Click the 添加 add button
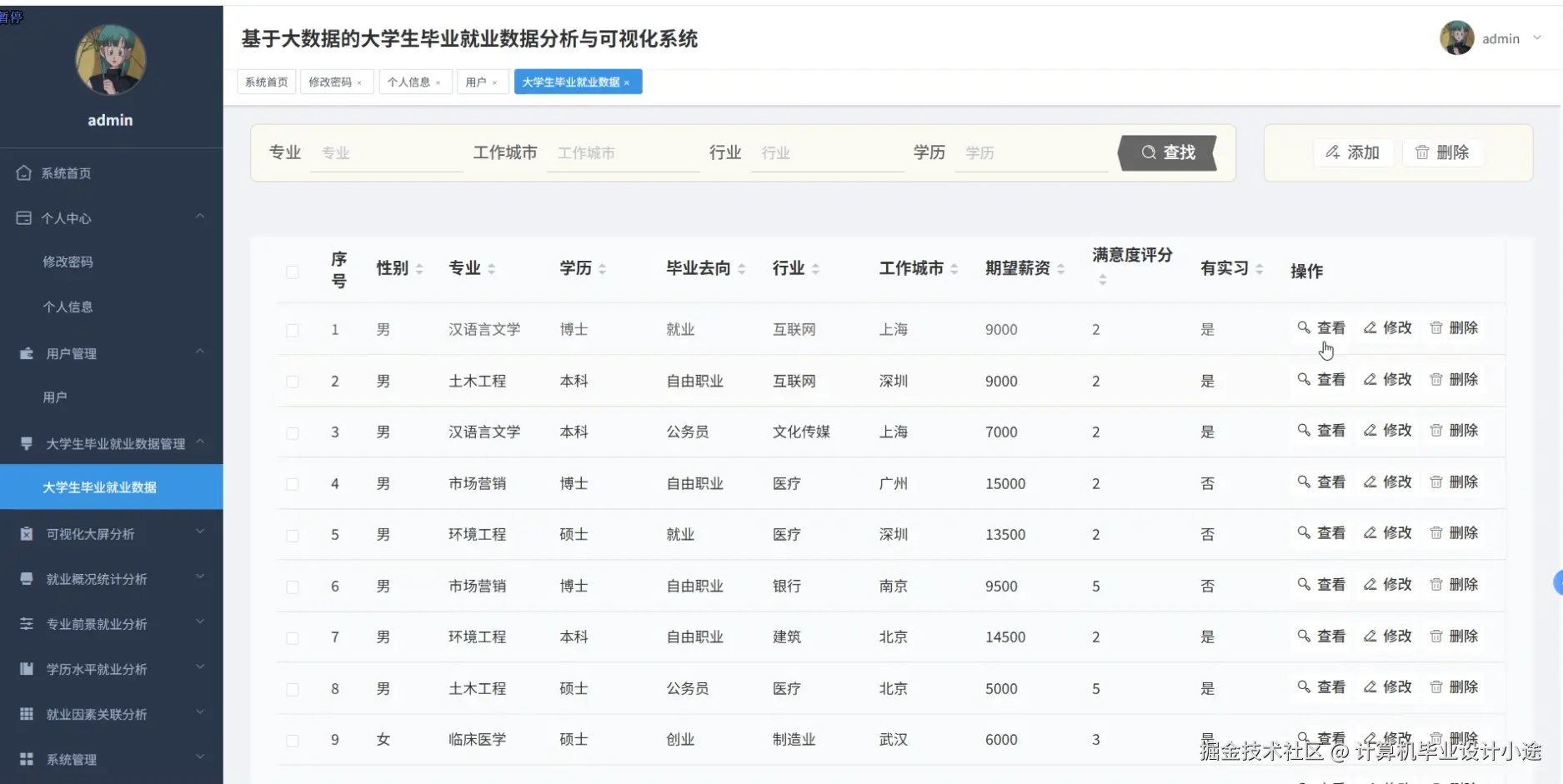The height and width of the screenshot is (784, 1563). tap(1353, 152)
